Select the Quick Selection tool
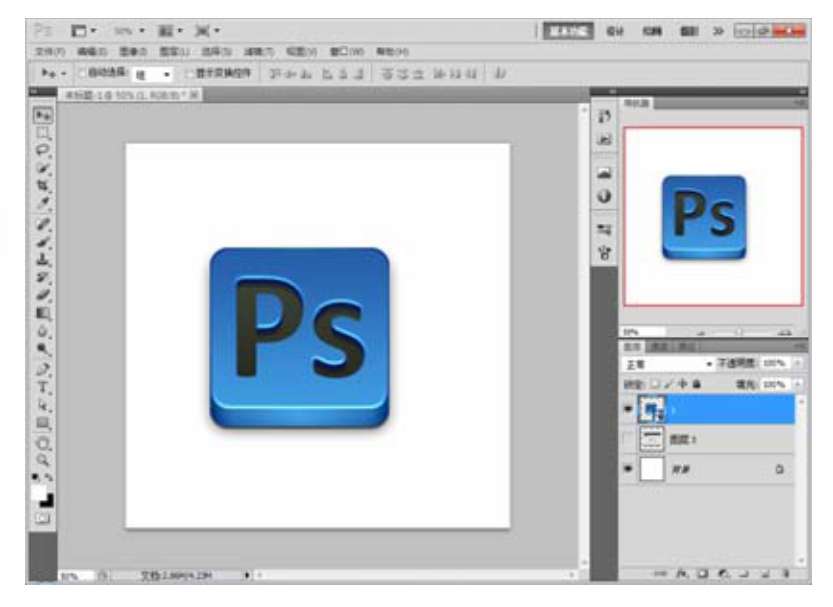 click(43, 168)
